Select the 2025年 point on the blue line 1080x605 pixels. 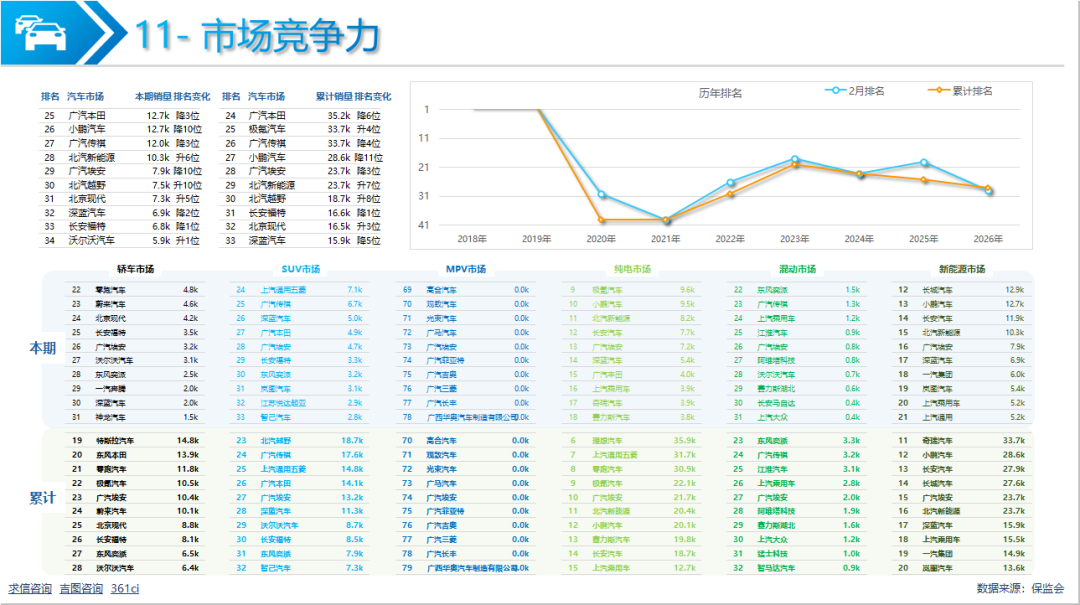(923, 162)
